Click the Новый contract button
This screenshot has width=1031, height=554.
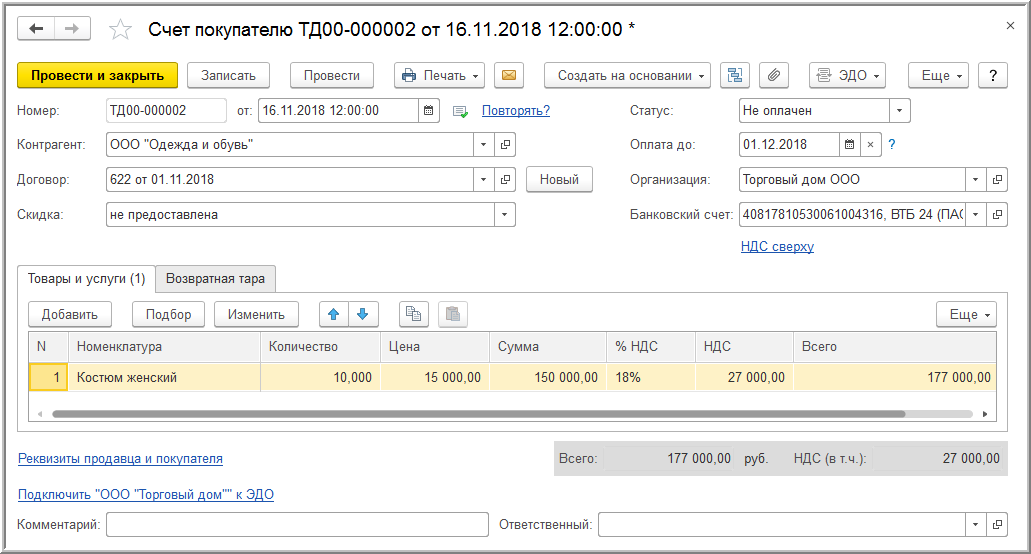[x=559, y=179]
